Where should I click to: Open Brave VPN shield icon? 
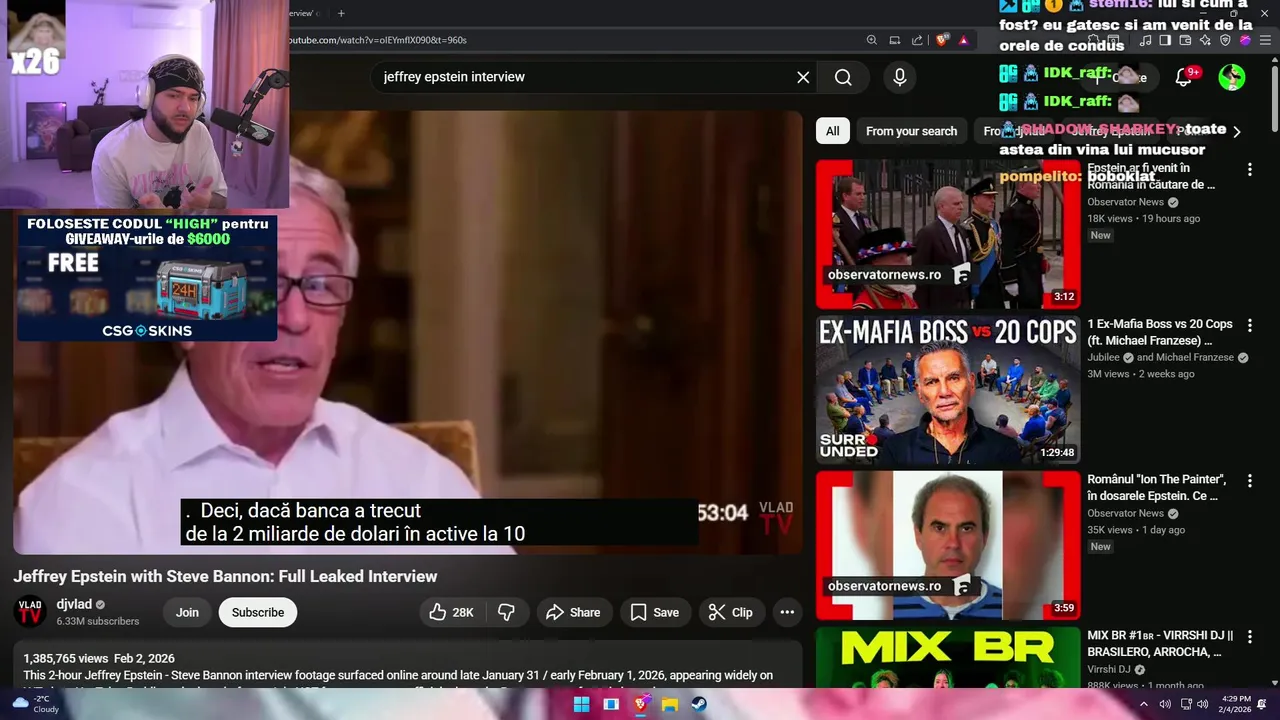coord(1225,40)
